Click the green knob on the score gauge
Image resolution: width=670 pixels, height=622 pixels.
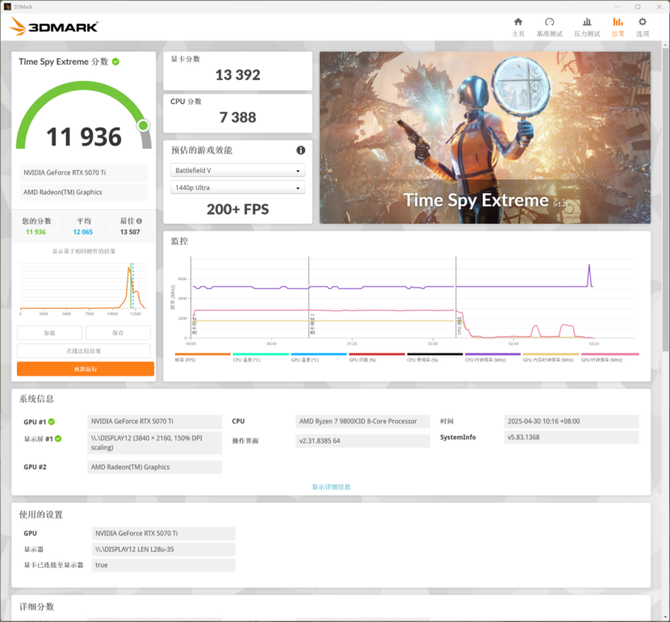143,125
